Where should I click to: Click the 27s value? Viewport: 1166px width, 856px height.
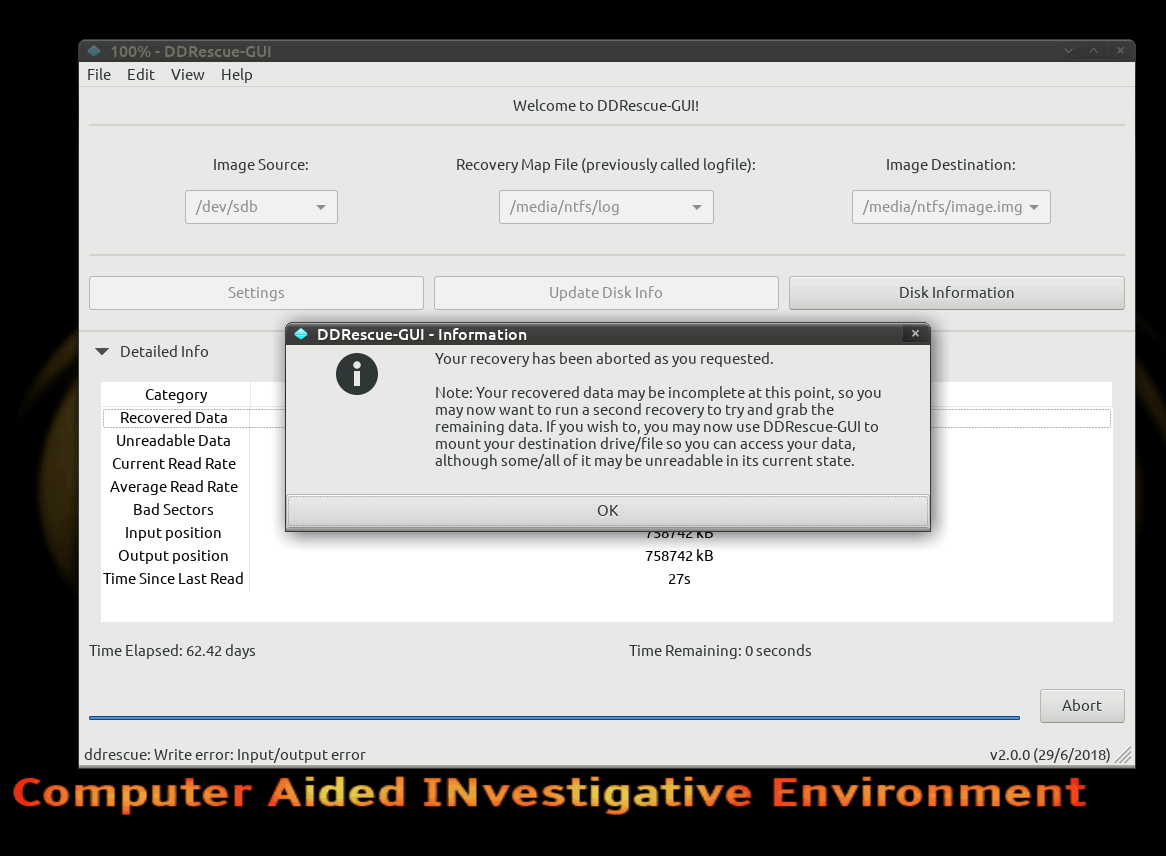(x=679, y=579)
